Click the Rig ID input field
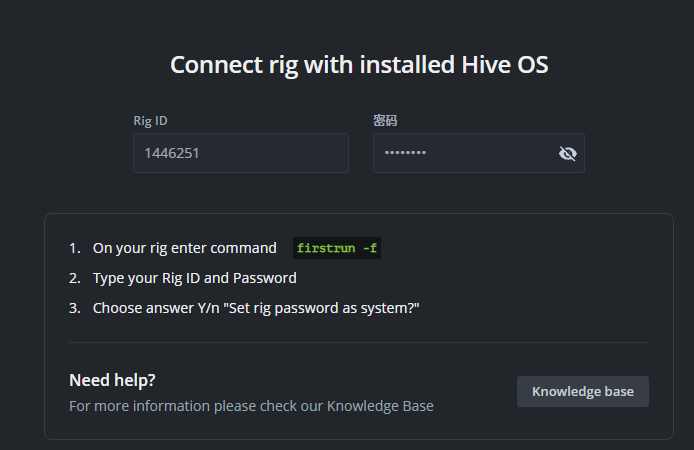The image size is (694, 450). pos(240,153)
